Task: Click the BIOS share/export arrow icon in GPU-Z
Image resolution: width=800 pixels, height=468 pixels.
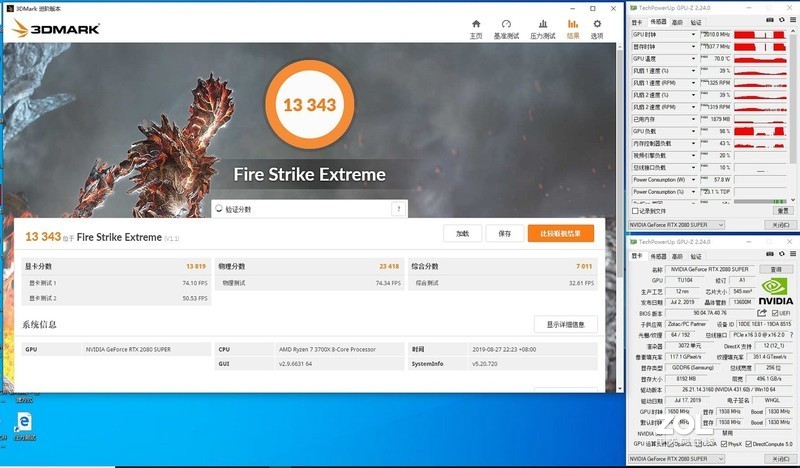Action: (x=762, y=313)
